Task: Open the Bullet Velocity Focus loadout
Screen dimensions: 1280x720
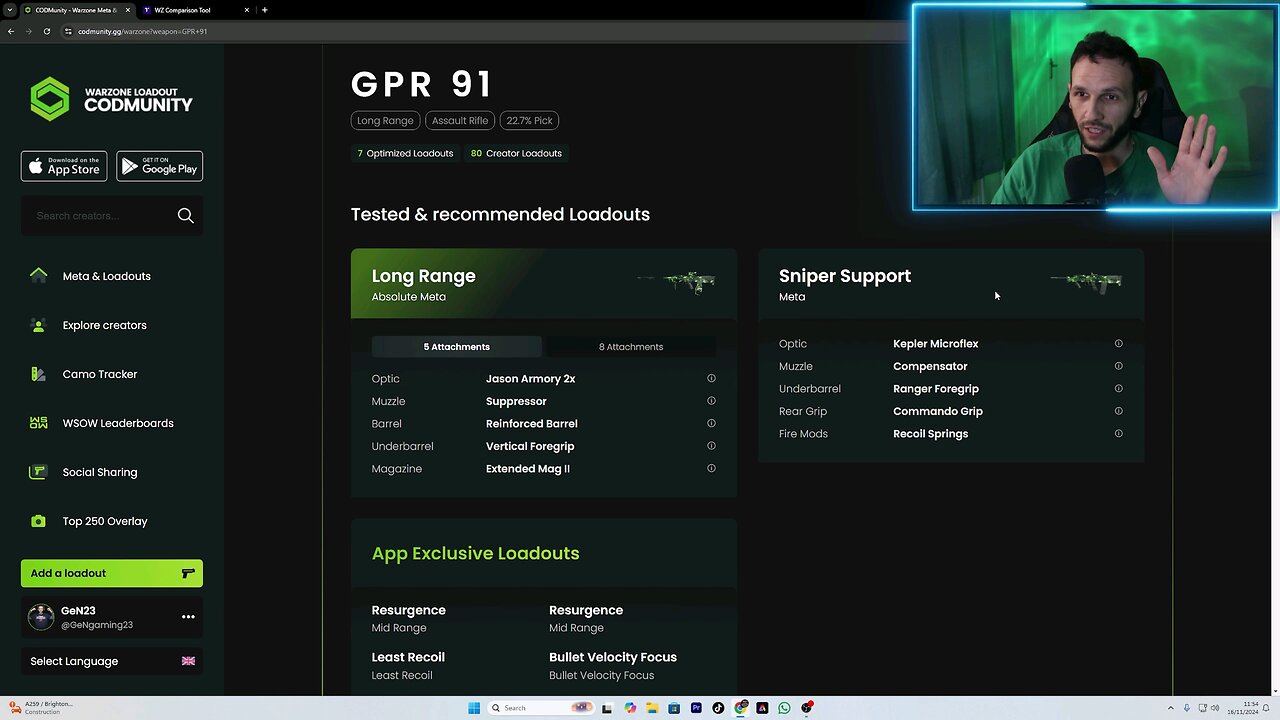Action: click(613, 665)
